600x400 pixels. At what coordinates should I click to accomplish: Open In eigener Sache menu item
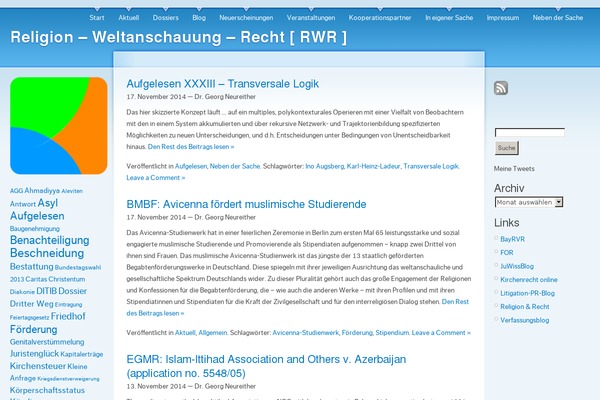pyautogui.click(x=449, y=18)
